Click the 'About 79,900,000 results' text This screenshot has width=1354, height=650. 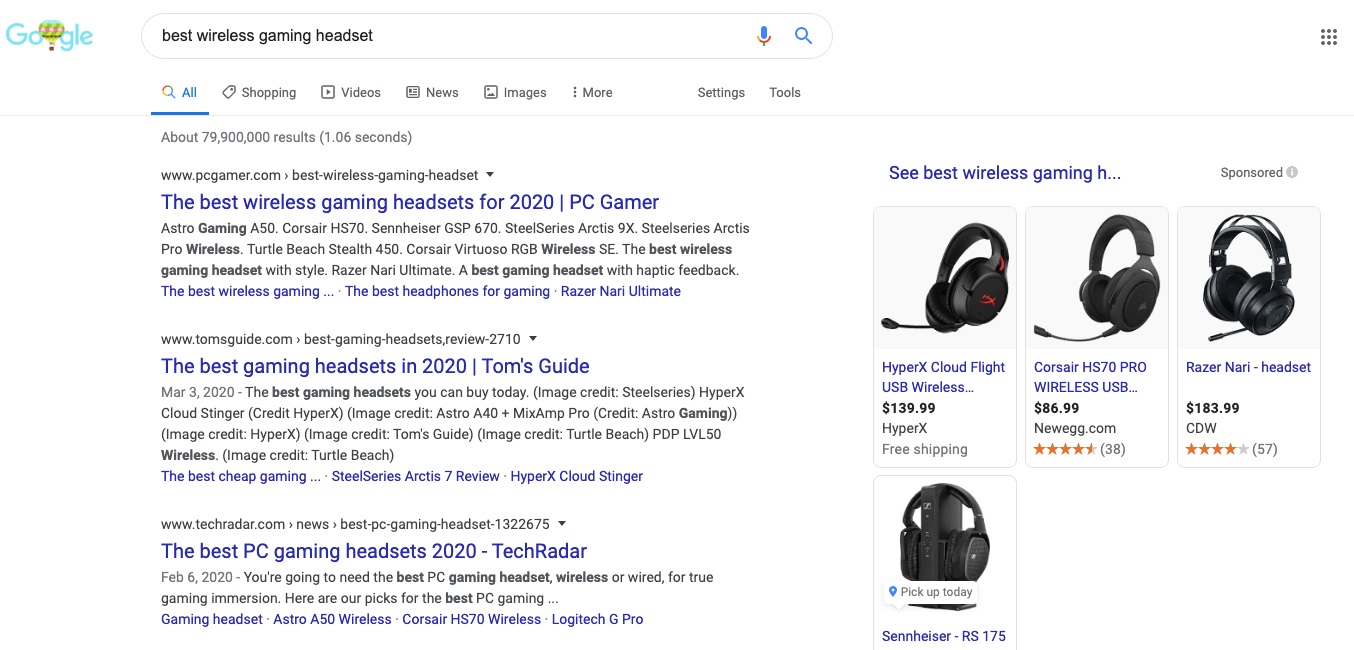[286, 137]
